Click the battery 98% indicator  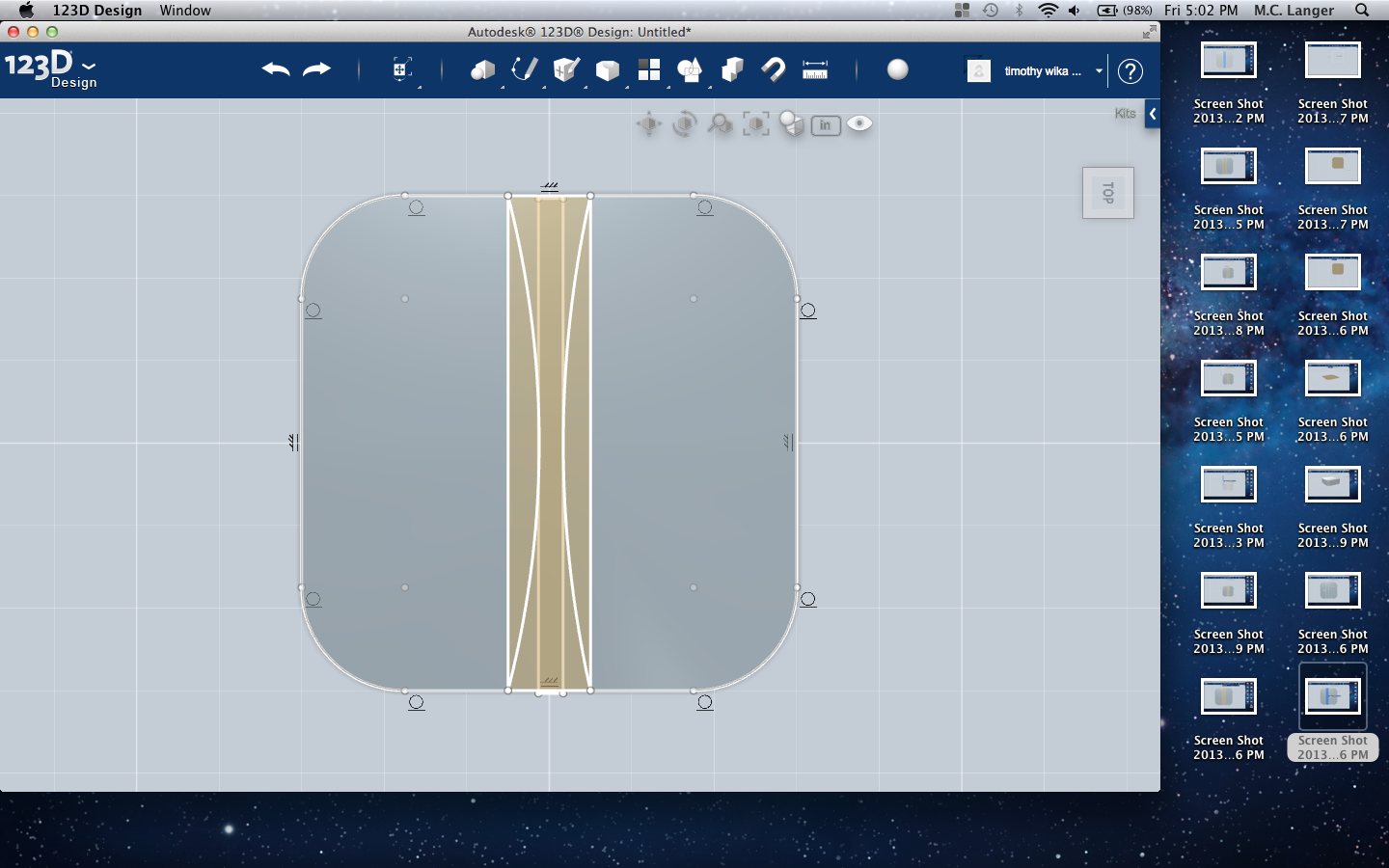pyautogui.click(x=1125, y=10)
